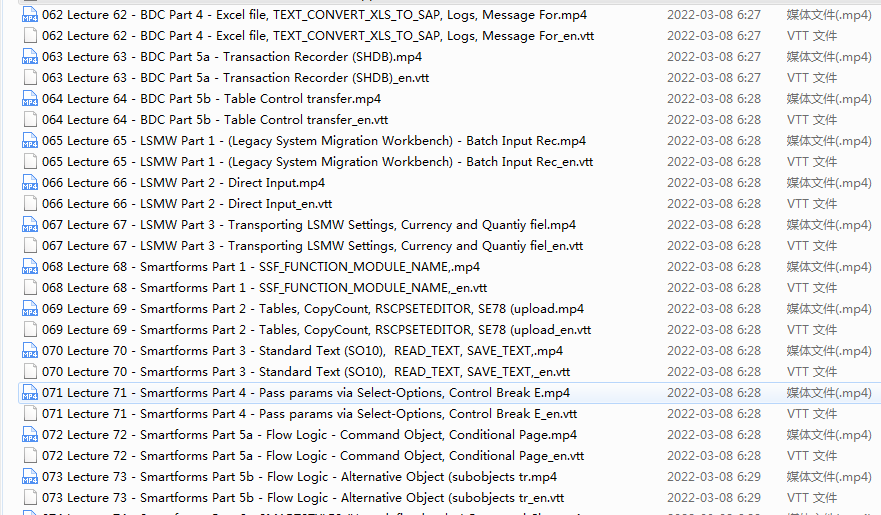Select 073 Alternative Object (subobjects tr.mp4 name
The width and height of the screenshot is (881, 515).
299,477
